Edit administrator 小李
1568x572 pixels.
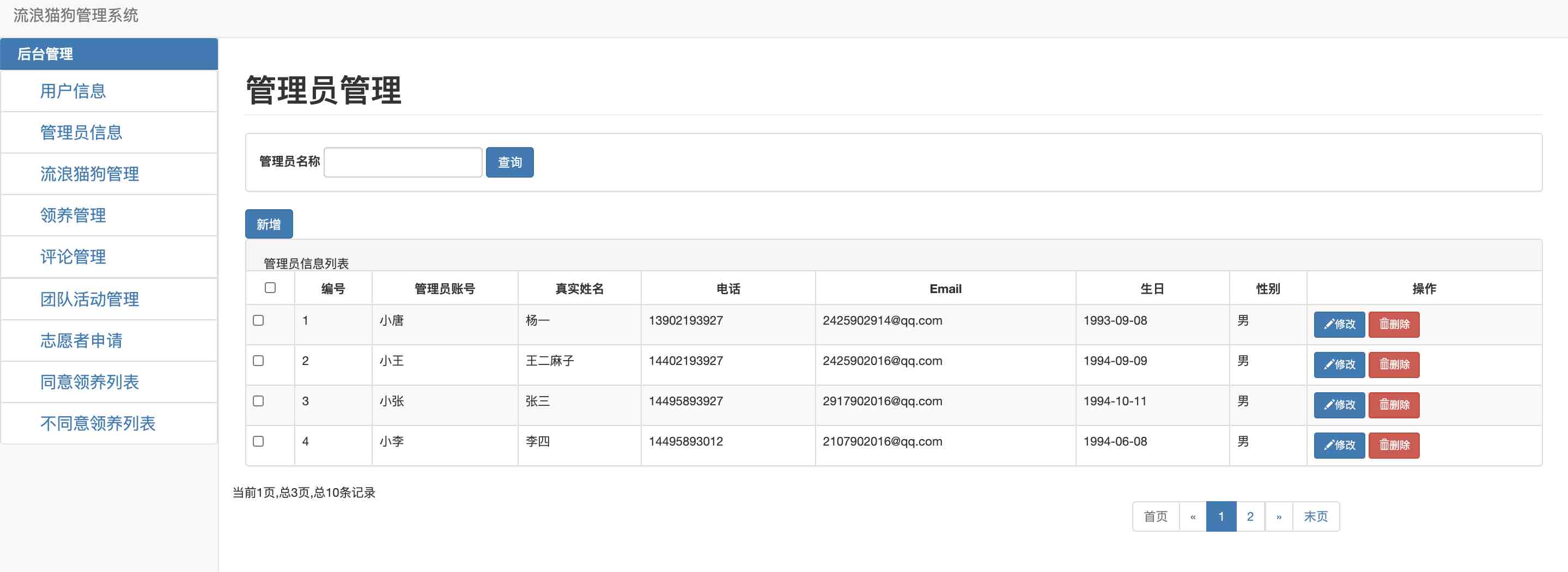tap(1339, 445)
